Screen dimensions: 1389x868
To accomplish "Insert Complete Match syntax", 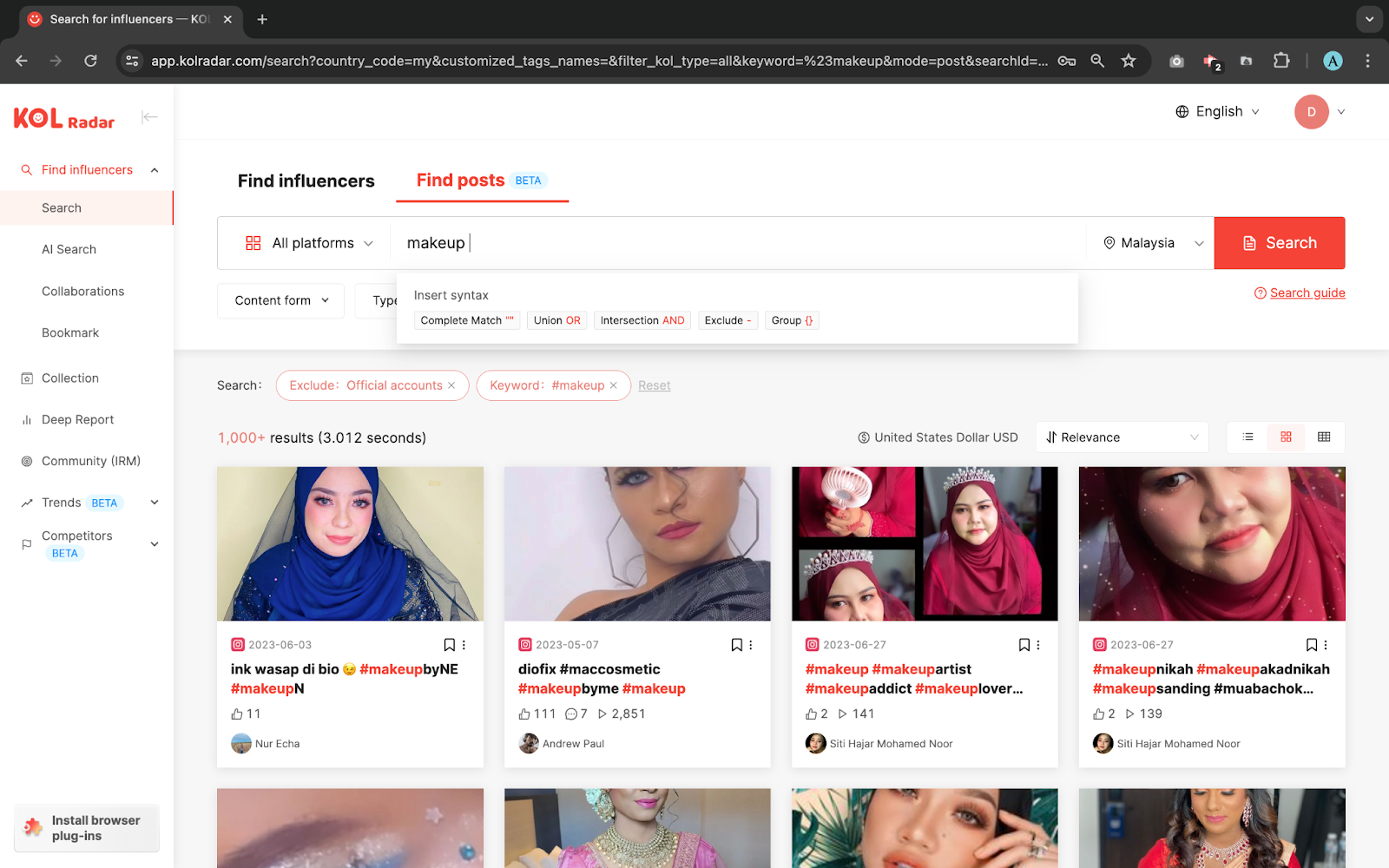I will click(467, 320).
